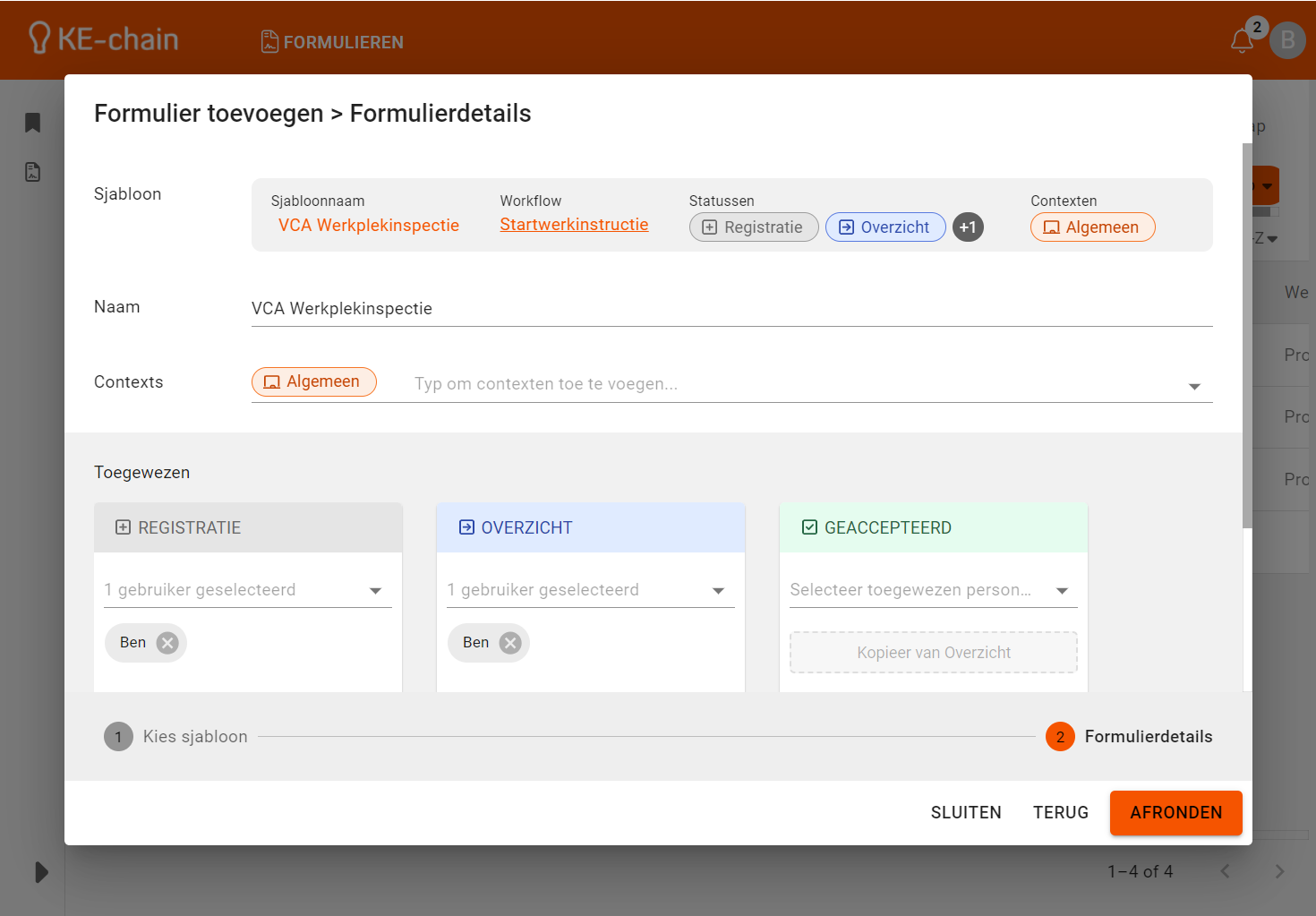Open the Geaccepteerd assignee dropdown
Screen dimensions: 1316x916
tap(1062, 591)
